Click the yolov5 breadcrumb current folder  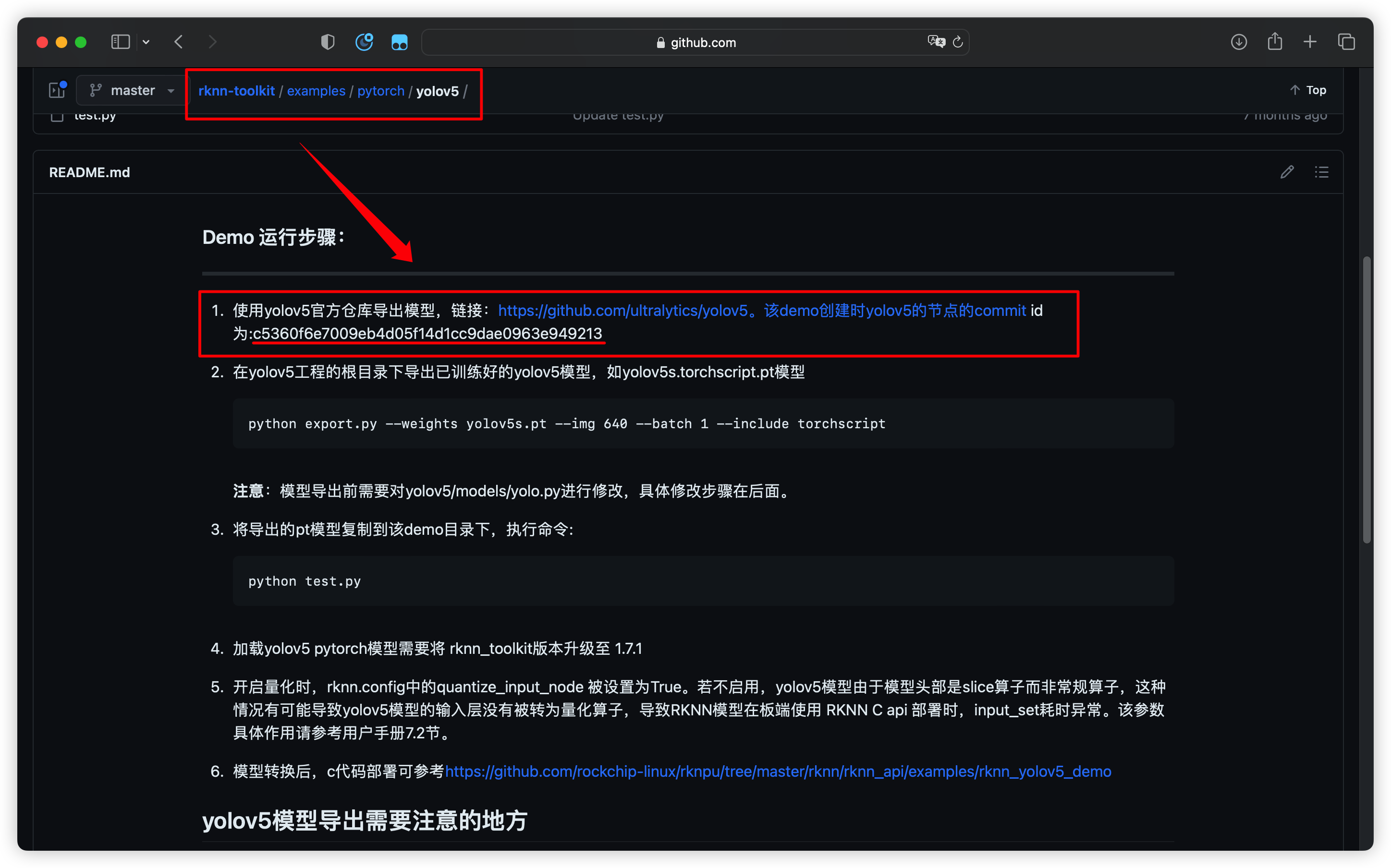pyautogui.click(x=437, y=91)
